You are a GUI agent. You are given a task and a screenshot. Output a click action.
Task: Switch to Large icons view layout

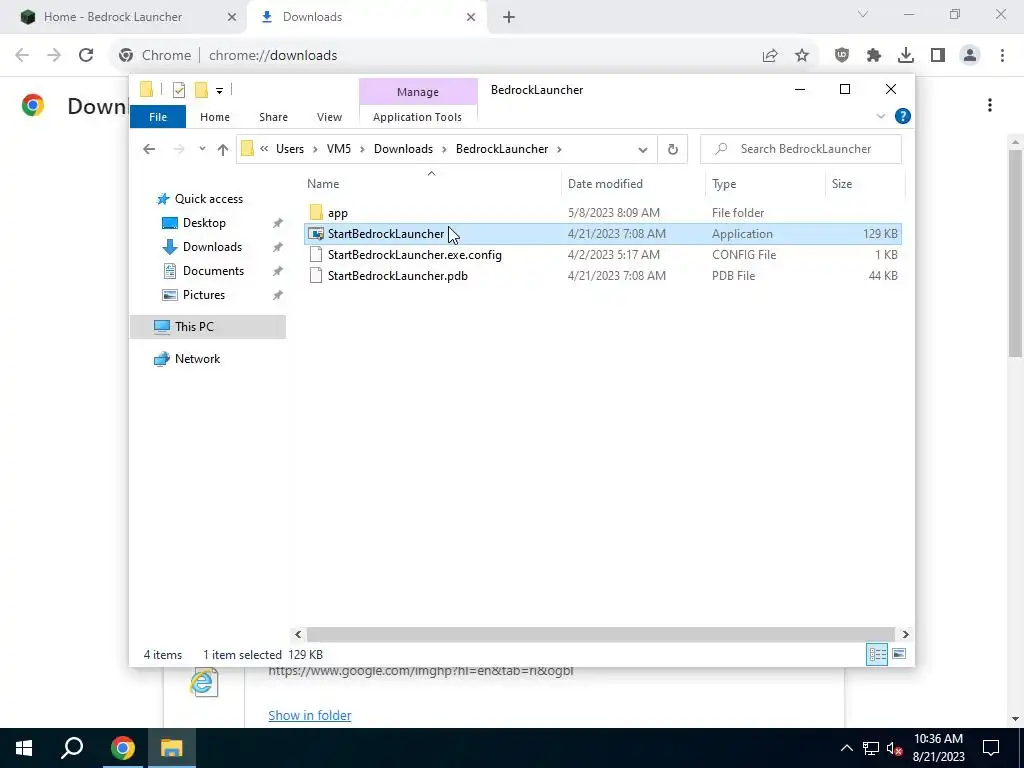[x=899, y=654]
